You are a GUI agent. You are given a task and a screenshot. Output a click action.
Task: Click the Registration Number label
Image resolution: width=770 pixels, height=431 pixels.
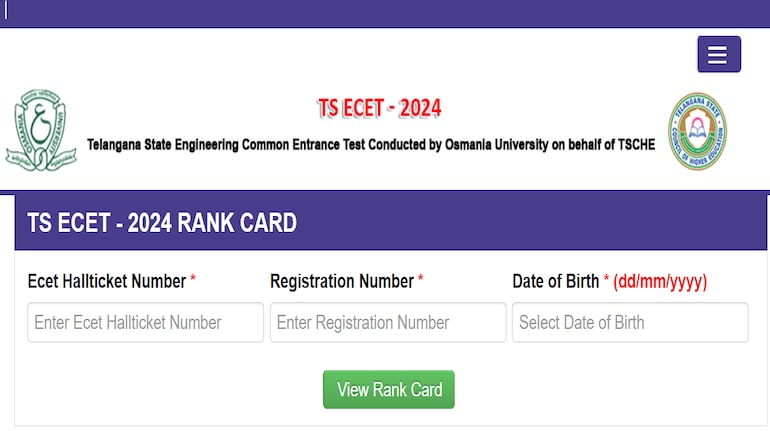[x=342, y=282]
